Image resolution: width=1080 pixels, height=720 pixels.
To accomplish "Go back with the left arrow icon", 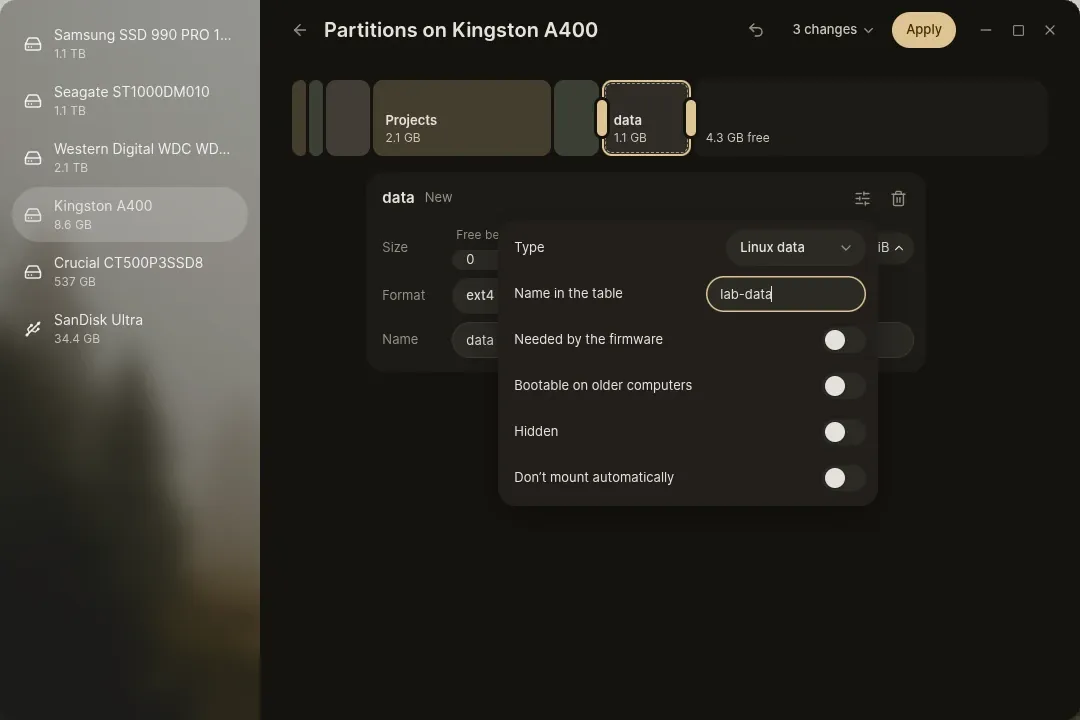I will click(x=300, y=30).
